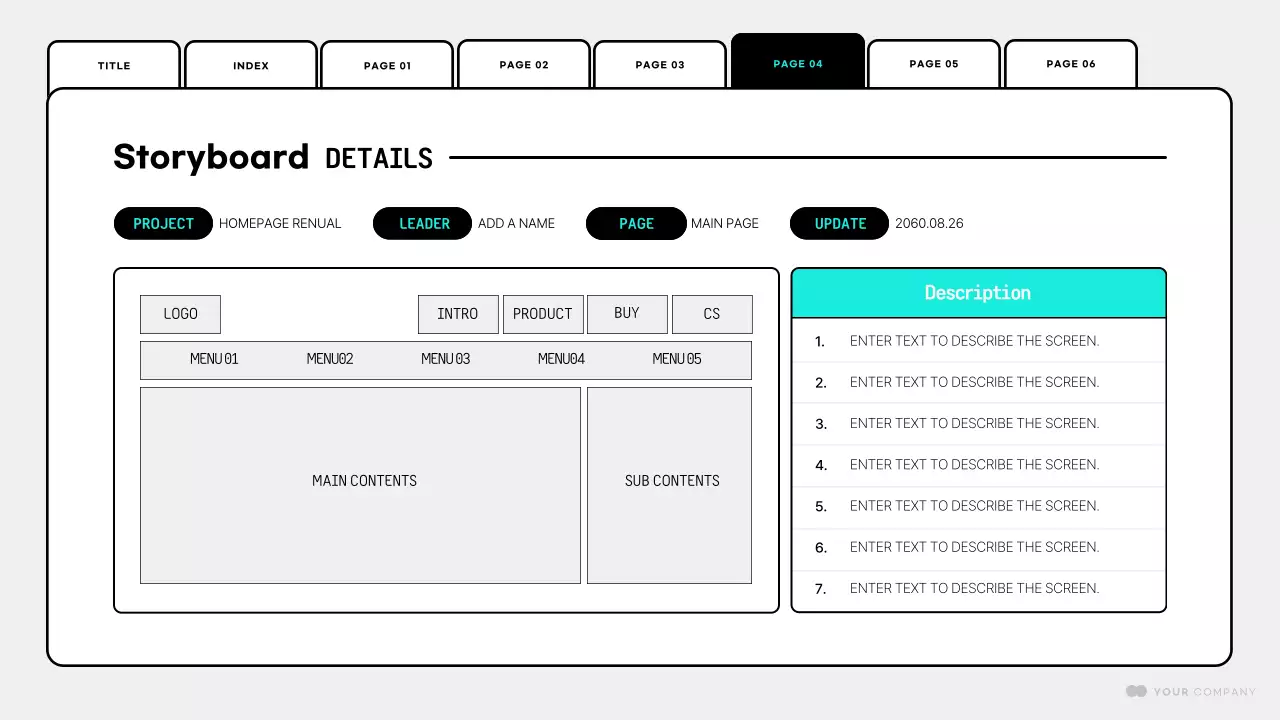Select the PRODUCT navigation button
Viewport: 1280px width, 720px height.
pos(543,314)
